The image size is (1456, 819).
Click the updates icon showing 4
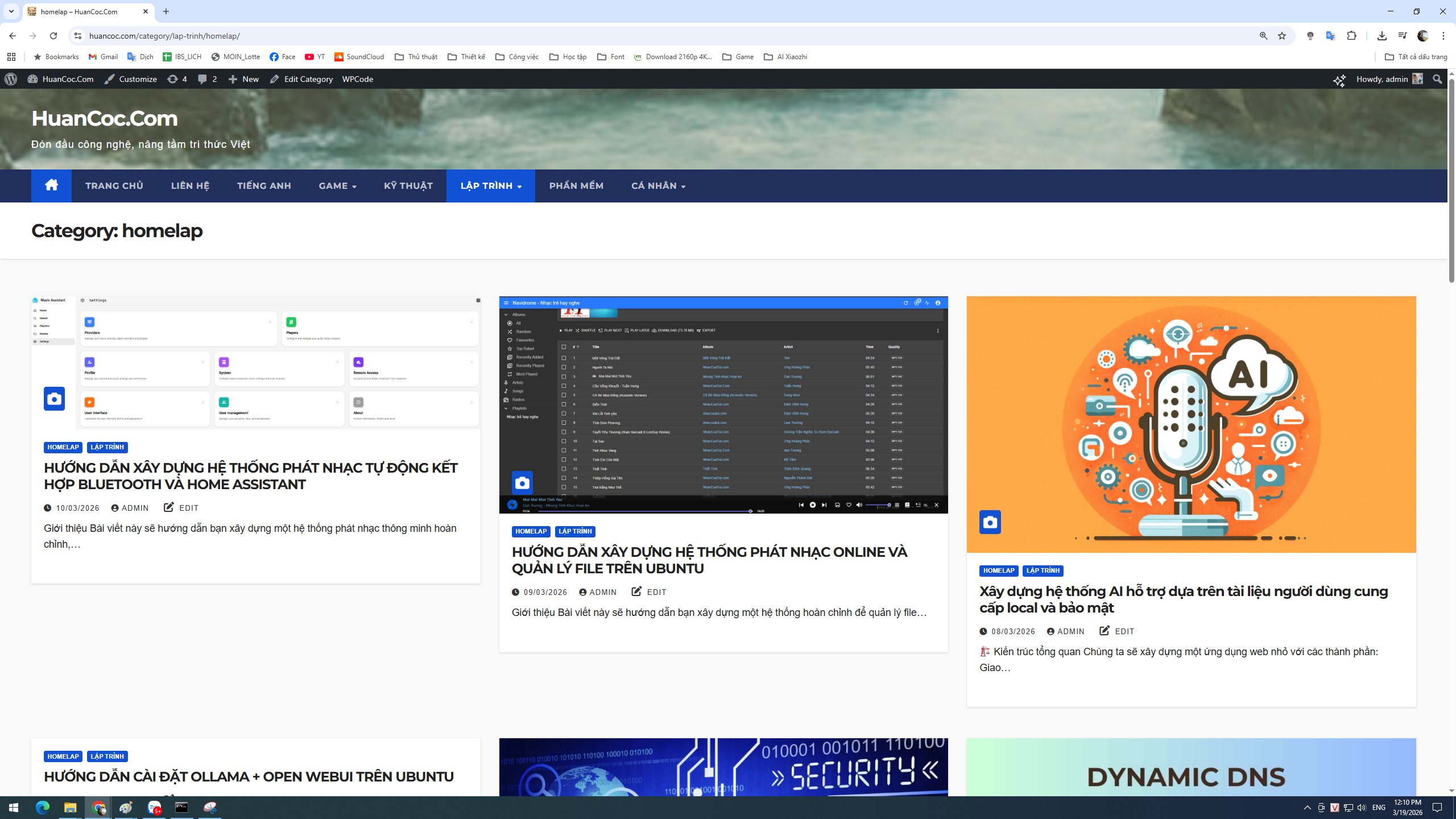click(x=177, y=79)
